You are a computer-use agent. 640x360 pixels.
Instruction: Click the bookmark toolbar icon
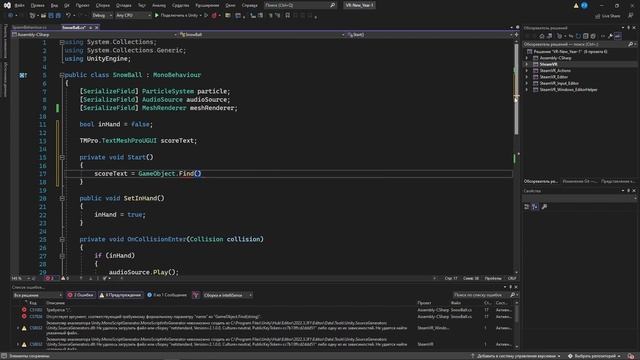click(x=287, y=16)
